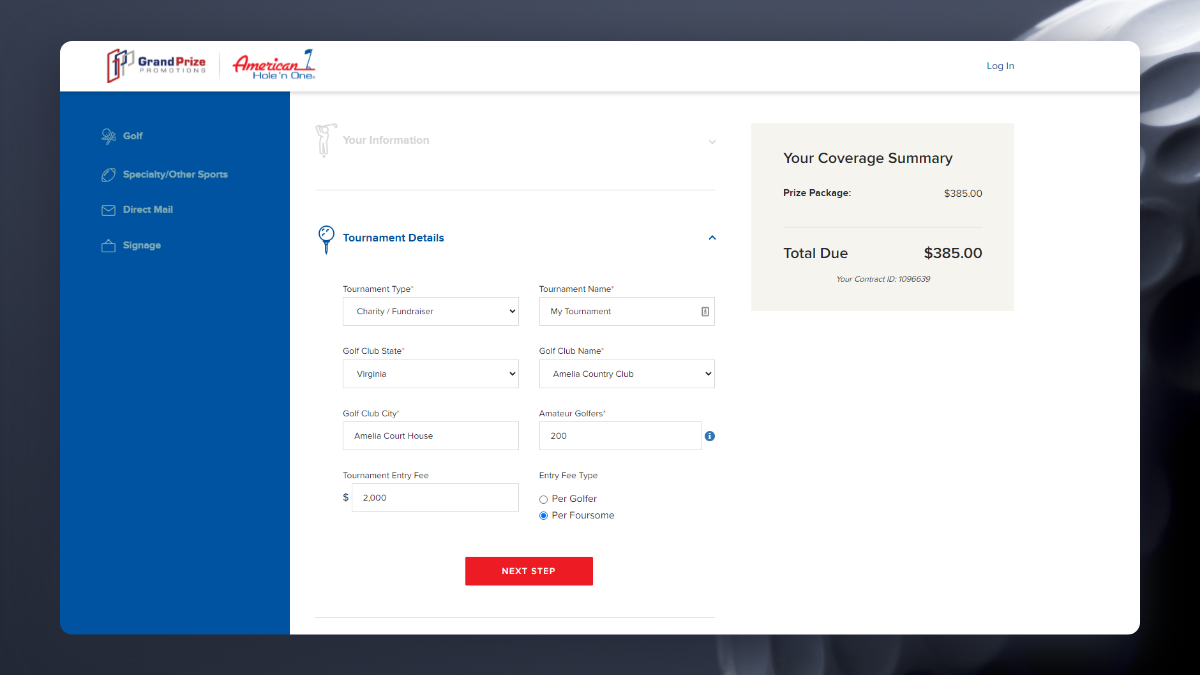Viewport: 1200px width, 675px height.
Task: Expand the Your Information section chevron
Action: [712, 142]
